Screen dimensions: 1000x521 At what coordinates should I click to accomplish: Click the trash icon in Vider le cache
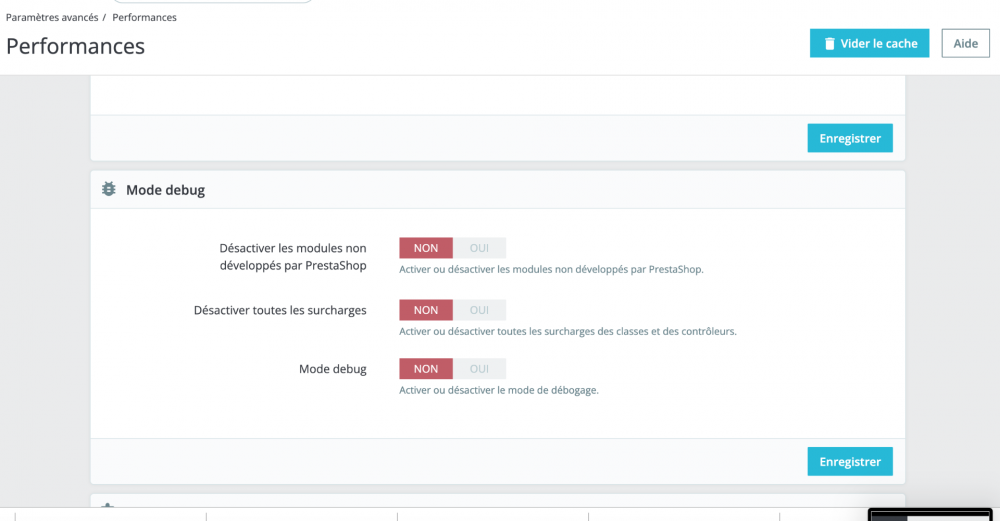(829, 44)
